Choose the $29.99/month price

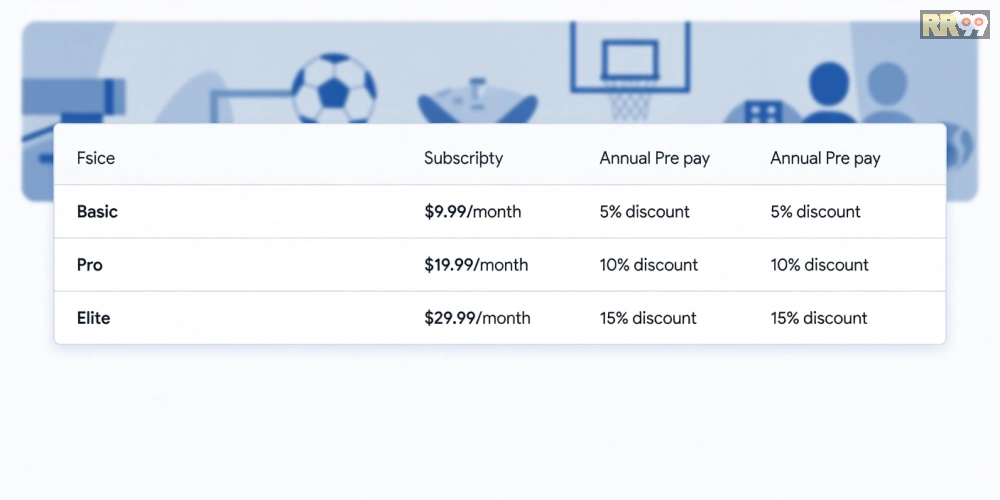(x=477, y=318)
